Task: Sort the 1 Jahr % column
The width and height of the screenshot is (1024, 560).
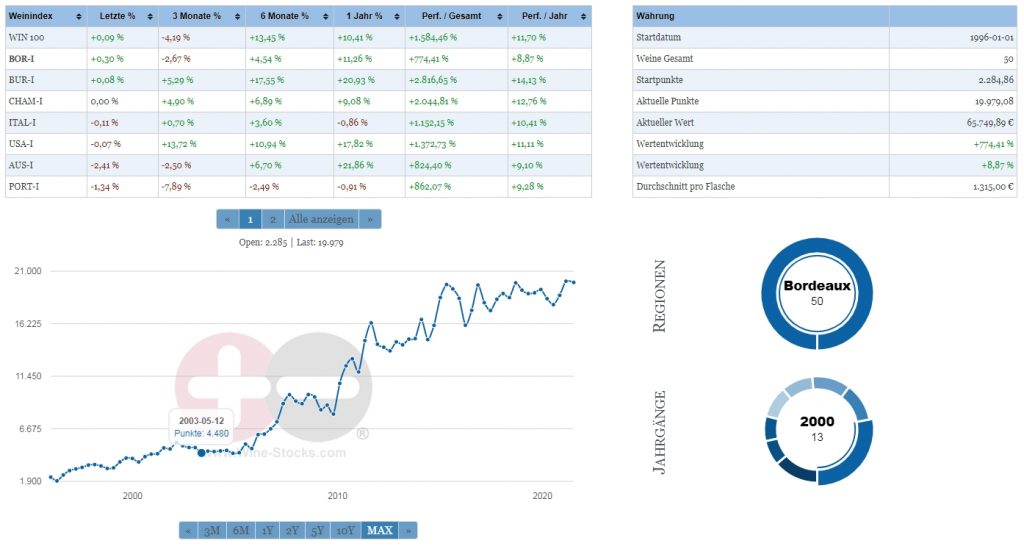Action: [395, 17]
